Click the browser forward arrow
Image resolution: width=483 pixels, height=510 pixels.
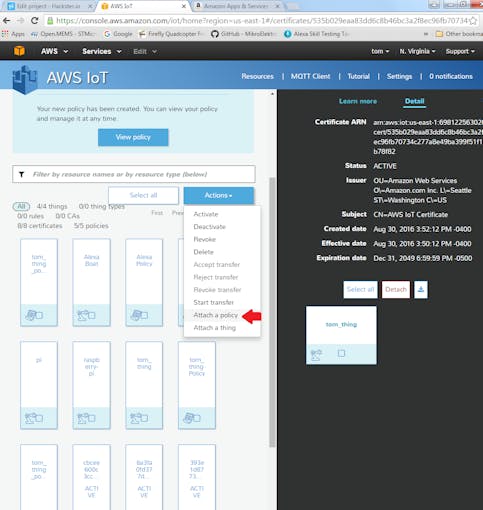click(21, 21)
